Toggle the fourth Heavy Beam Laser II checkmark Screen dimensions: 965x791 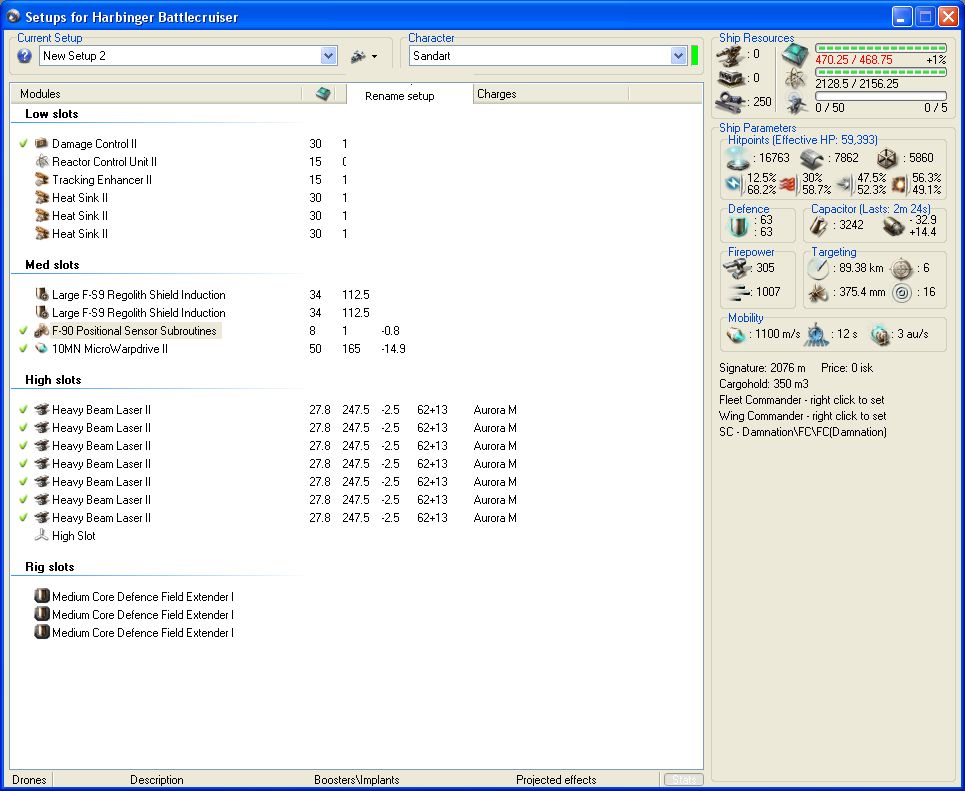click(x=23, y=464)
